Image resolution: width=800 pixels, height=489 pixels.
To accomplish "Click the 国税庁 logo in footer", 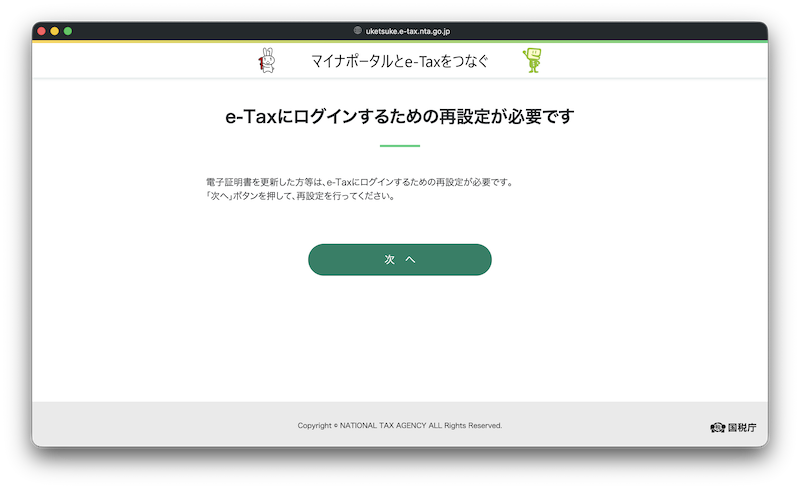I will pyautogui.click(x=733, y=427).
